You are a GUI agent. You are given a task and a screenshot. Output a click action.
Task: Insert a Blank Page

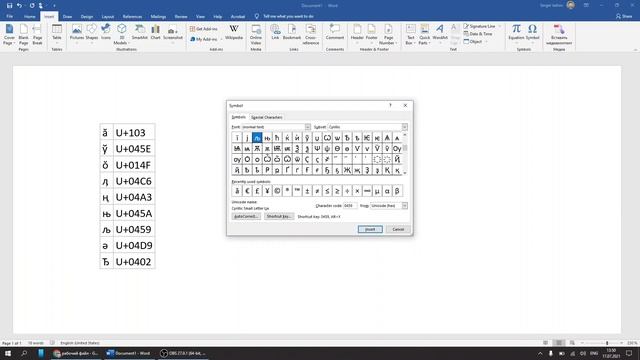(23, 34)
